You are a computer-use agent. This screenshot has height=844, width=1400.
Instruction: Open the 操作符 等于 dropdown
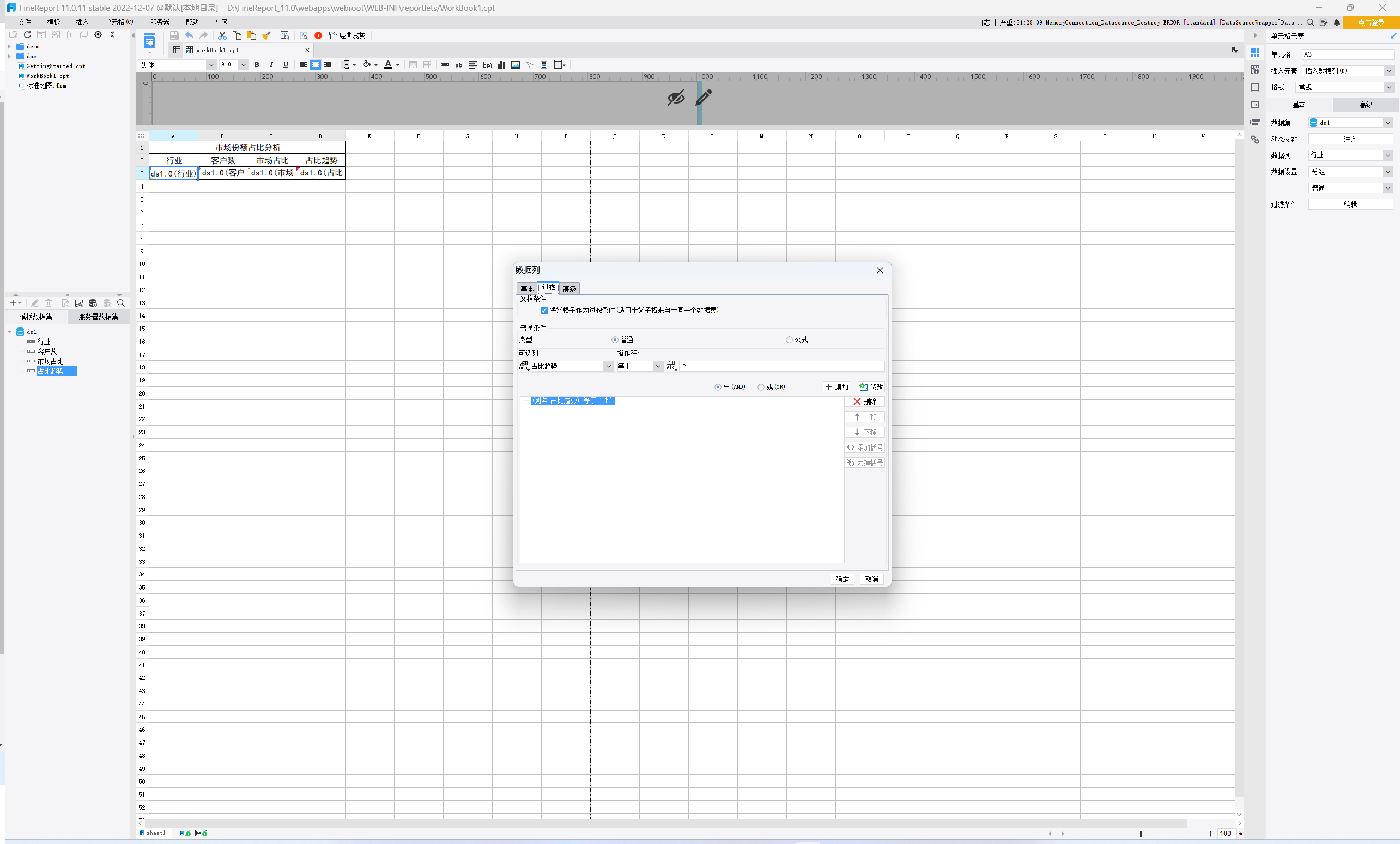tap(657, 366)
